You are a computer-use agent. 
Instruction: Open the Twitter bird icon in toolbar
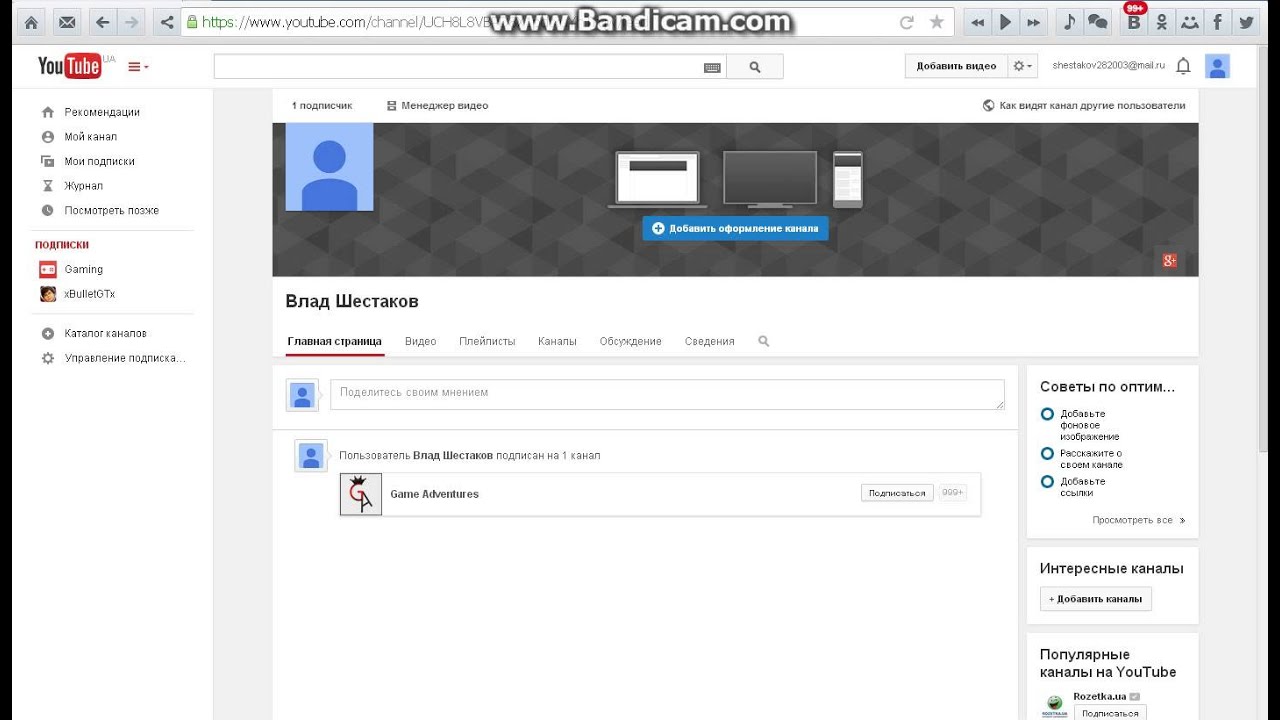[1245, 22]
